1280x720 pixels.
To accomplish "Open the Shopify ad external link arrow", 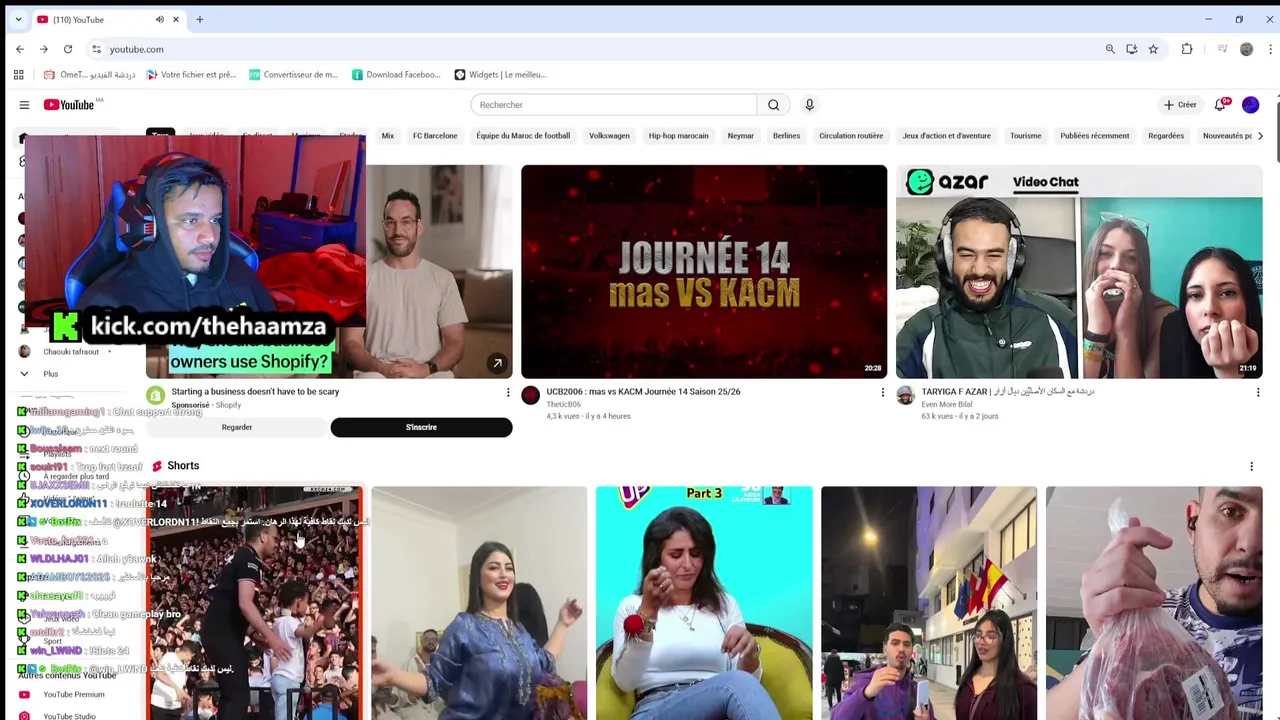I will click(x=496, y=363).
